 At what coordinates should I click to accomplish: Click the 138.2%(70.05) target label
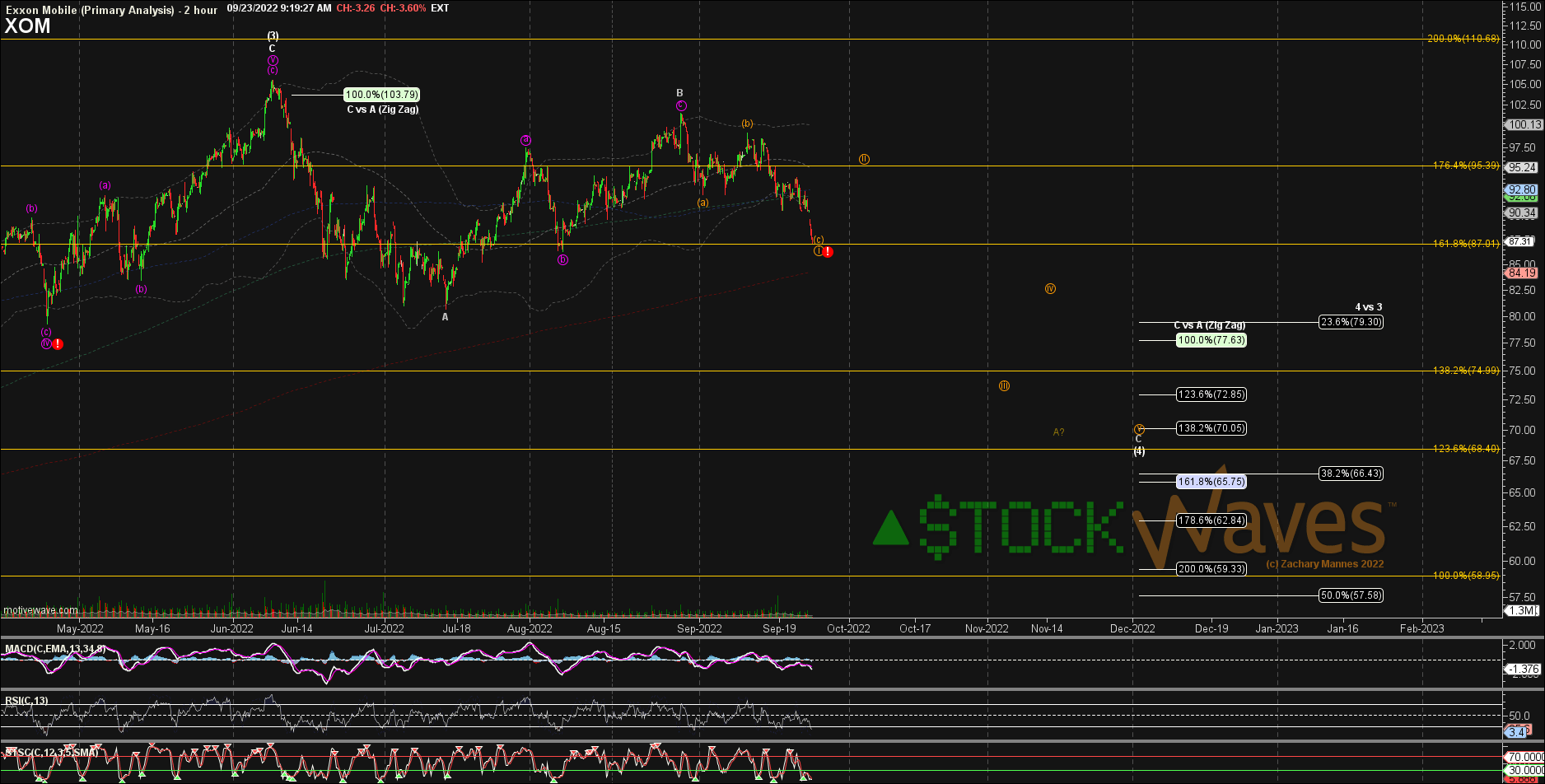[x=1211, y=428]
